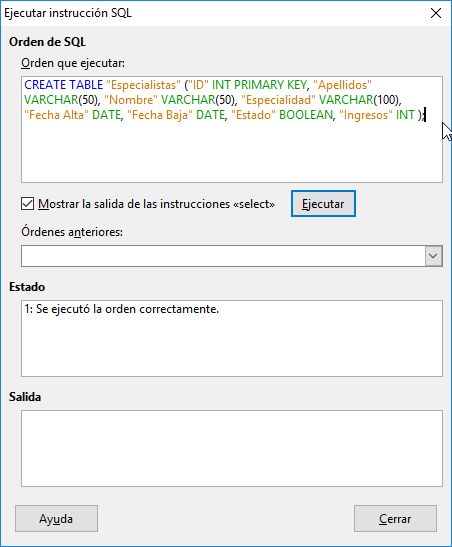Click inside the empty Salida output box
Image resolution: width=452 pixels, height=547 pixels.
[232, 448]
